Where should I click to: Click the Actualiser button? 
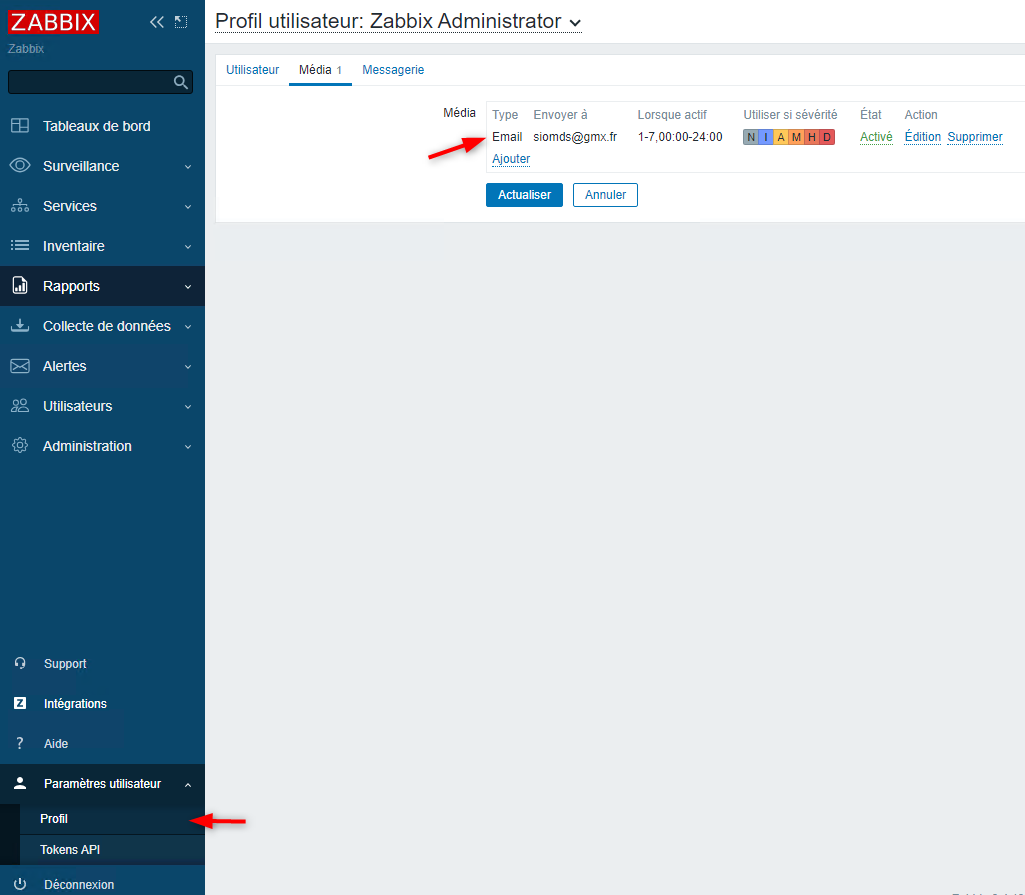coord(524,195)
